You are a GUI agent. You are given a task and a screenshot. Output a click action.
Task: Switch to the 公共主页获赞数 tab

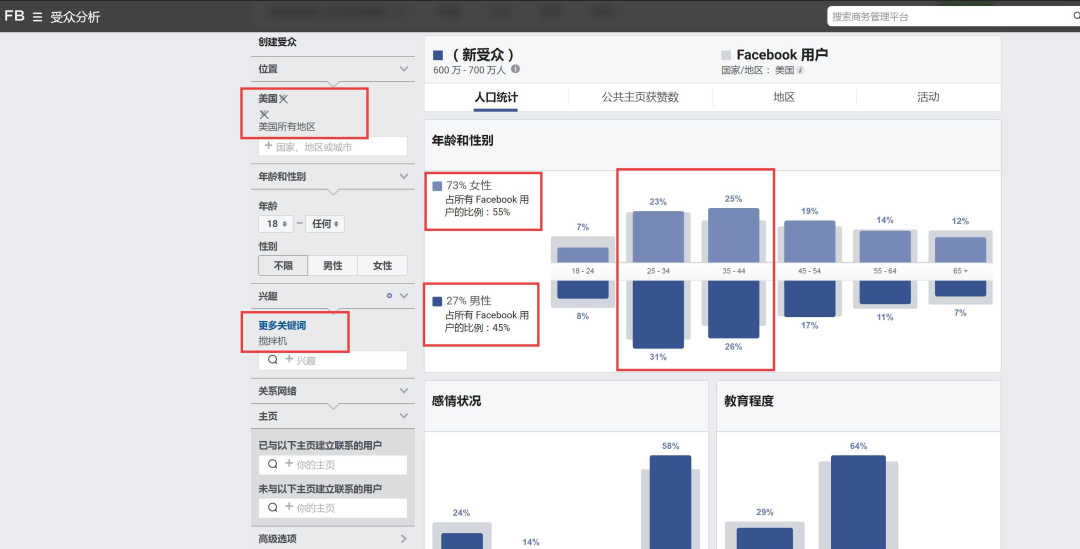(x=641, y=97)
